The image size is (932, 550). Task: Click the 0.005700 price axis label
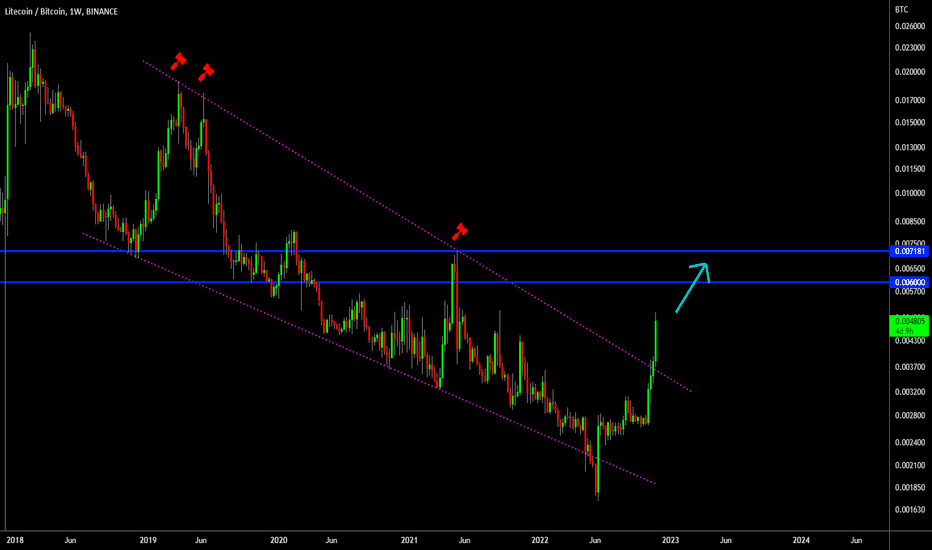[910, 291]
